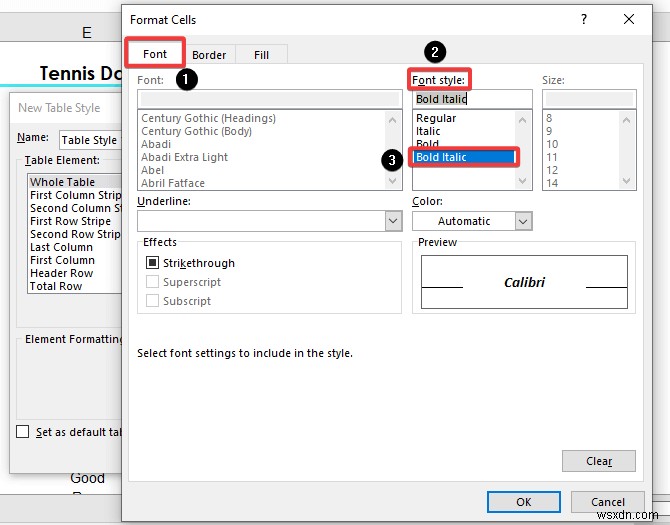Click the Font style input field
The height and width of the screenshot is (525, 670).
tap(472, 99)
